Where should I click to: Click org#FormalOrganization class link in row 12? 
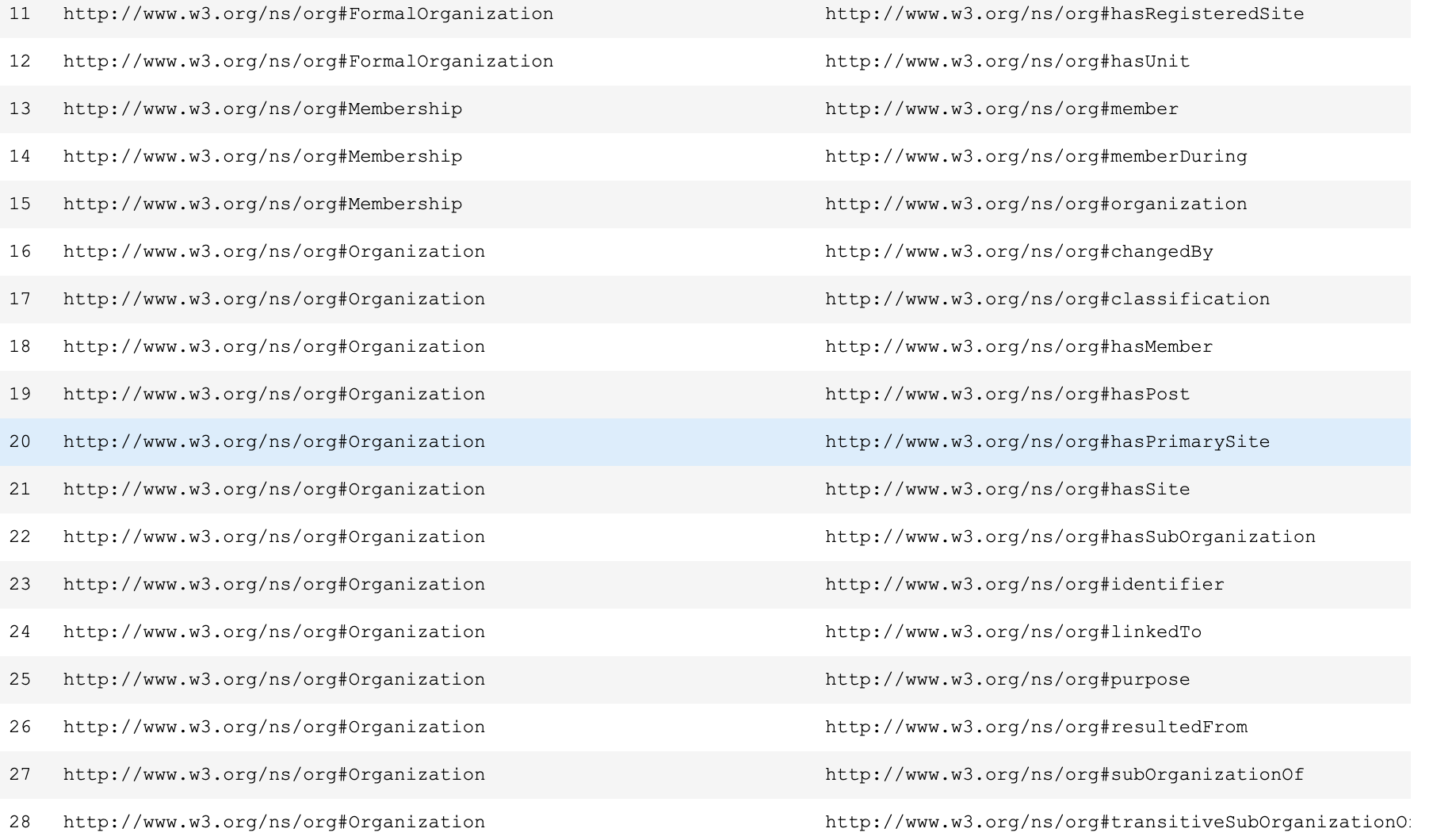point(308,62)
